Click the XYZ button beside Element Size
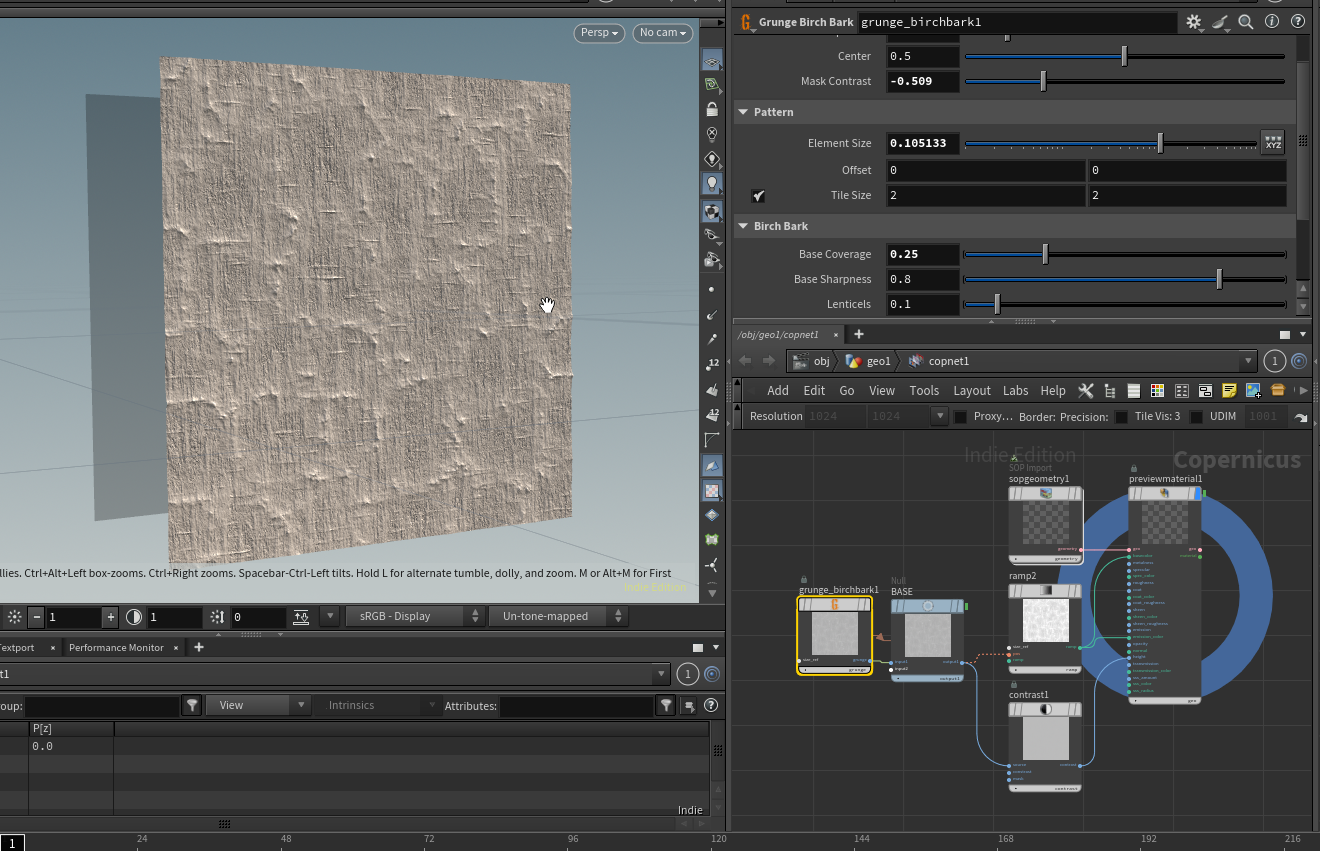Screen dimensions: 1320x851 pos(1272,143)
